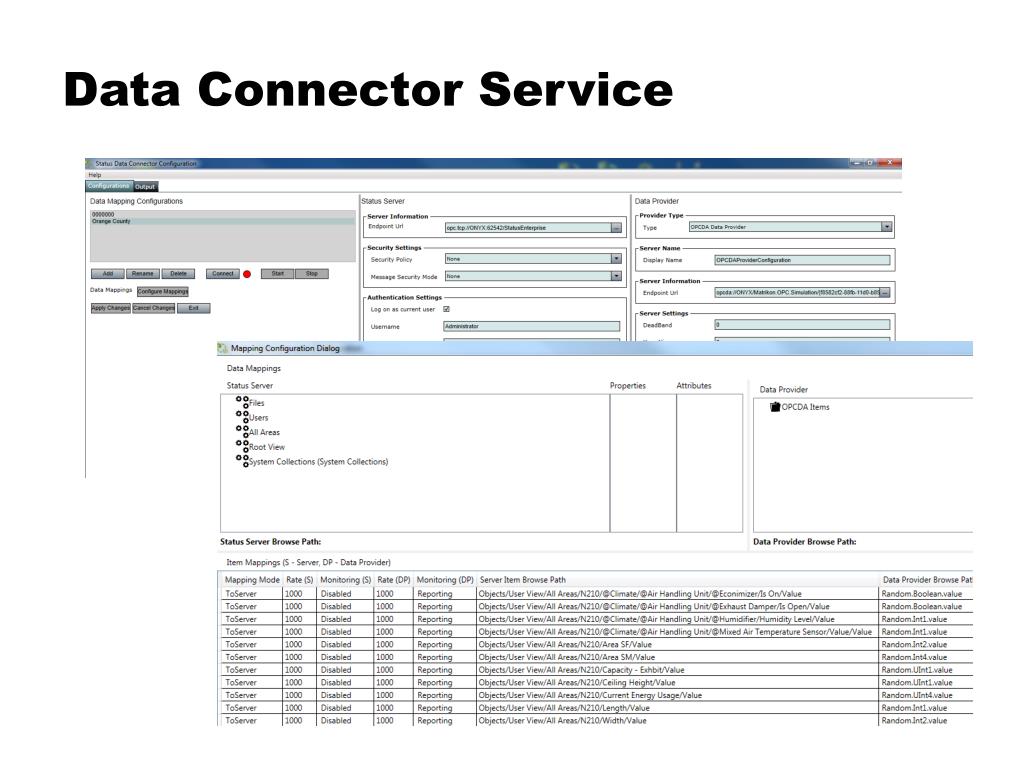This screenshot has width=1024, height=768.
Task: Click the System Collections node icon
Action: point(242,460)
